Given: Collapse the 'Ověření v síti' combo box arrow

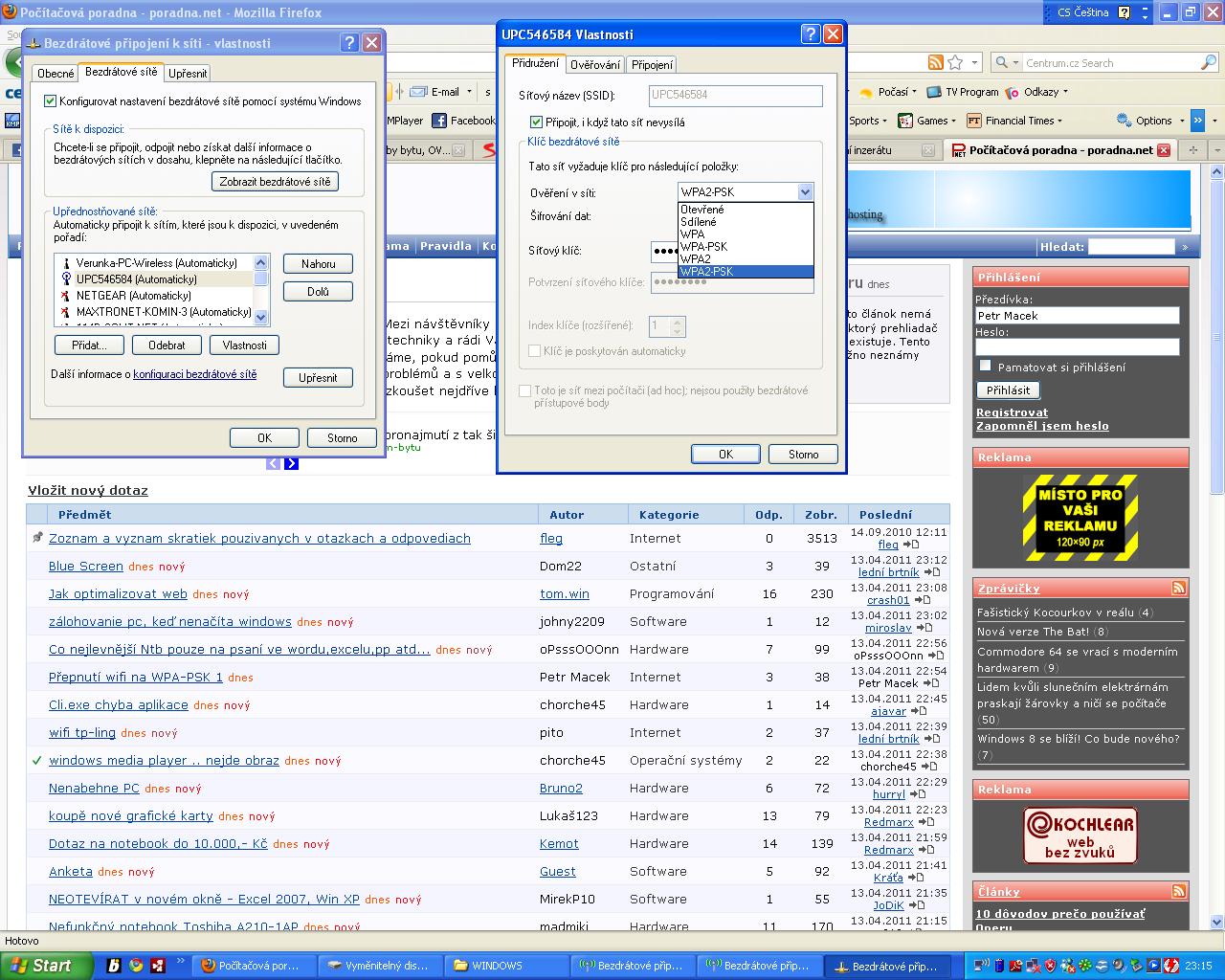Looking at the screenshot, I should [804, 192].
